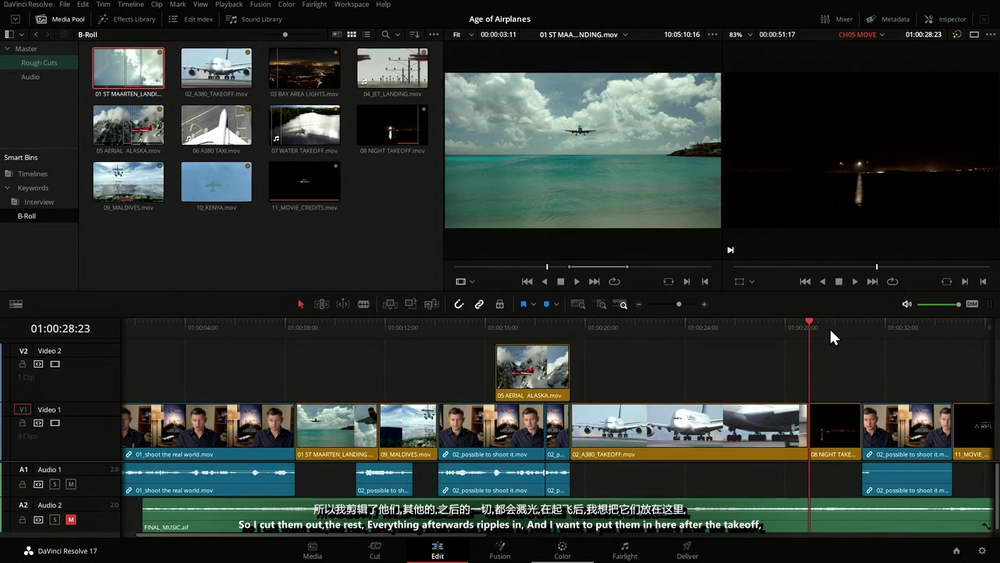Click the Insert Clip icon
The image size is (1000, 563).
(x=390, y=304)
